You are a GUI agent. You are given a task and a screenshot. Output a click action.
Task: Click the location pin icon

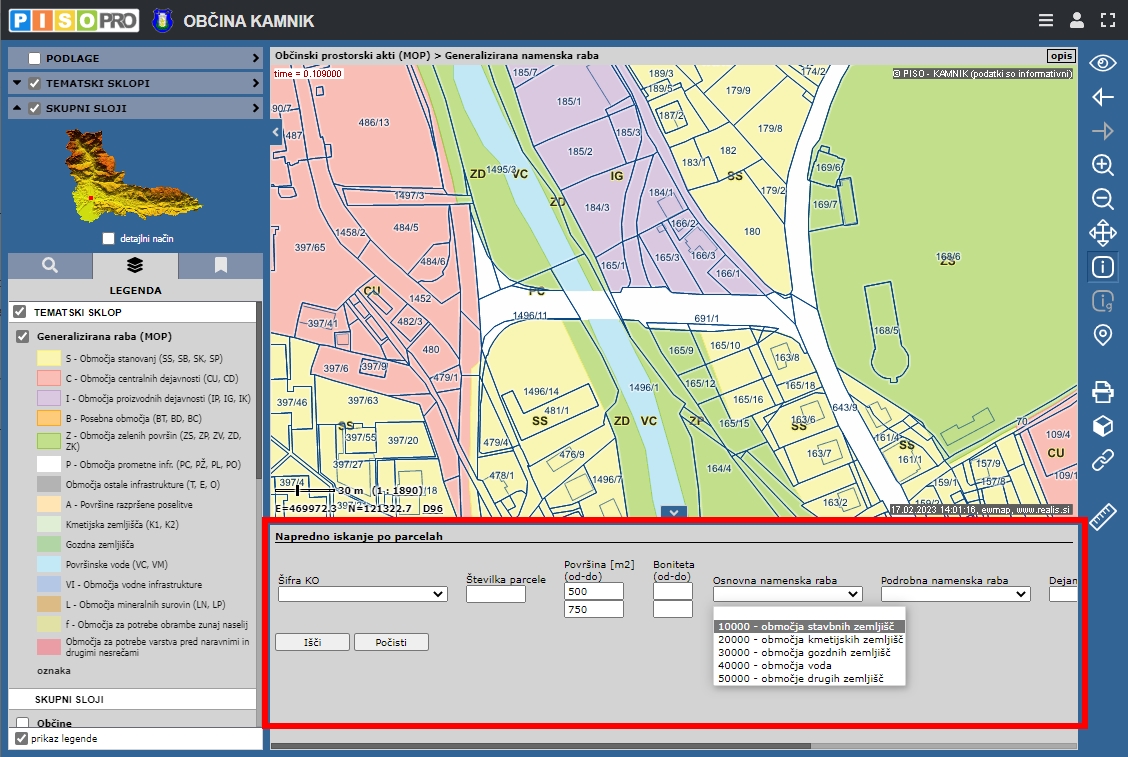pyautogui.click(x=1102, y=335)
